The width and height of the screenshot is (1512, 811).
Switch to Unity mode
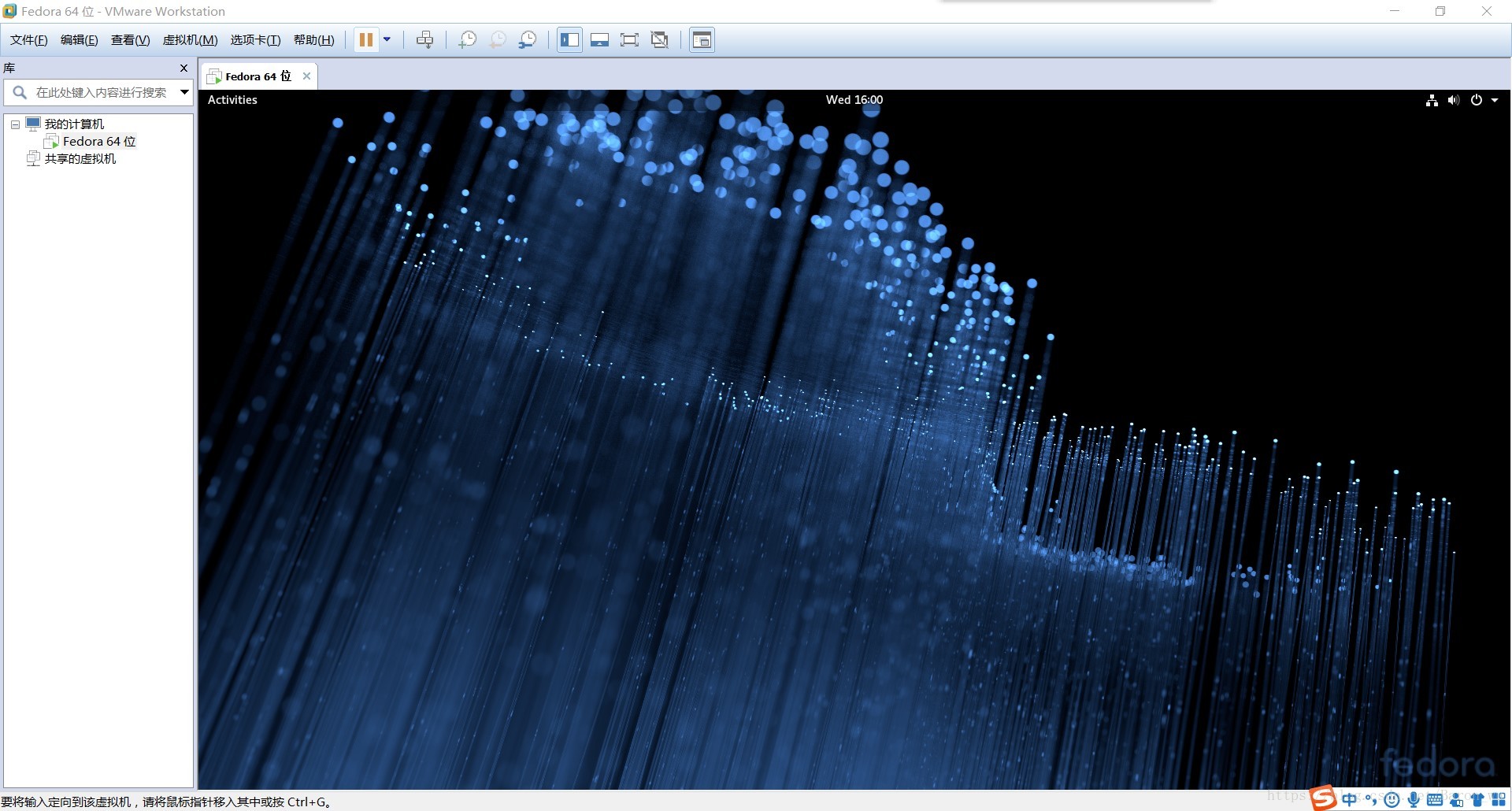(x=659, y=39)
